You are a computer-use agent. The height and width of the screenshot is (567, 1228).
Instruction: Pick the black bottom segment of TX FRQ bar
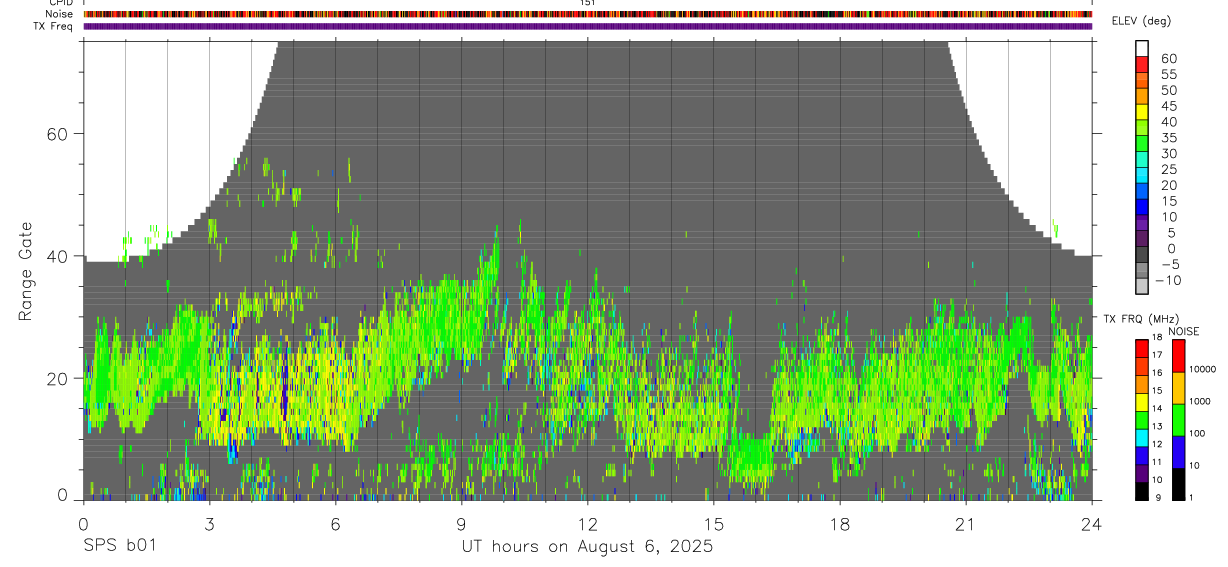coord(1141,491)
